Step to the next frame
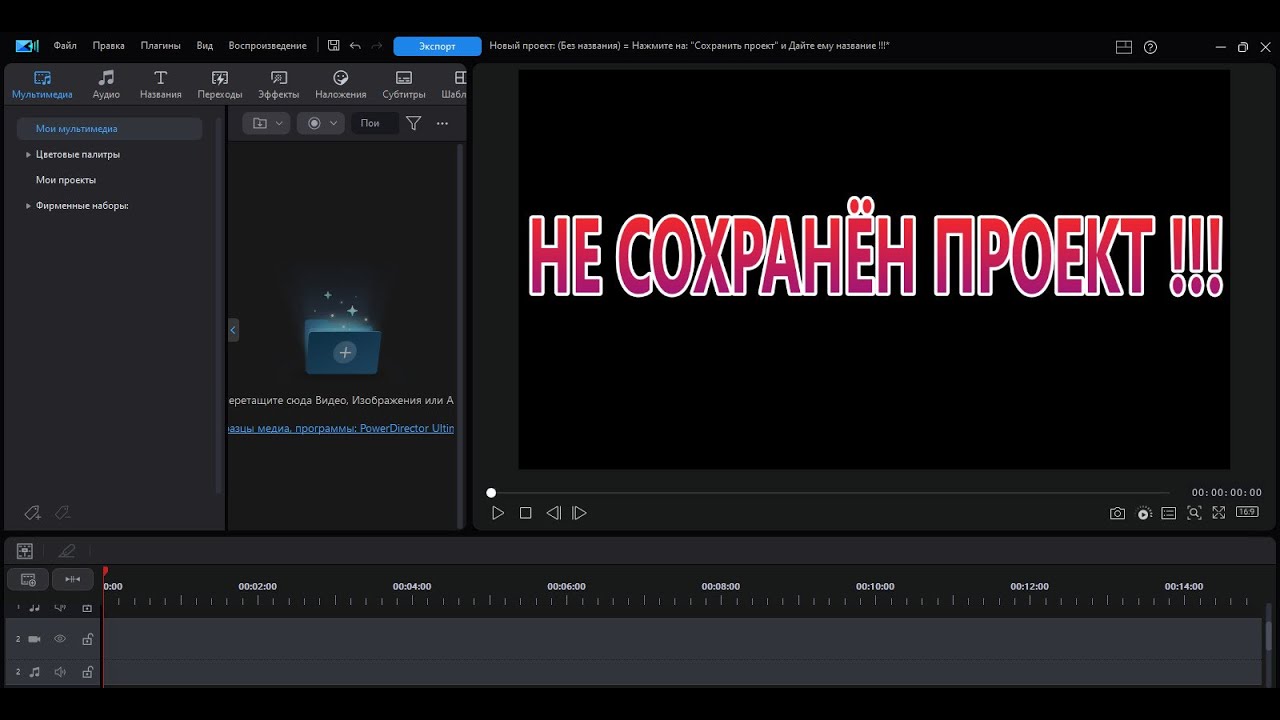This screenshot has width=1280, height=720. point(579,513)
